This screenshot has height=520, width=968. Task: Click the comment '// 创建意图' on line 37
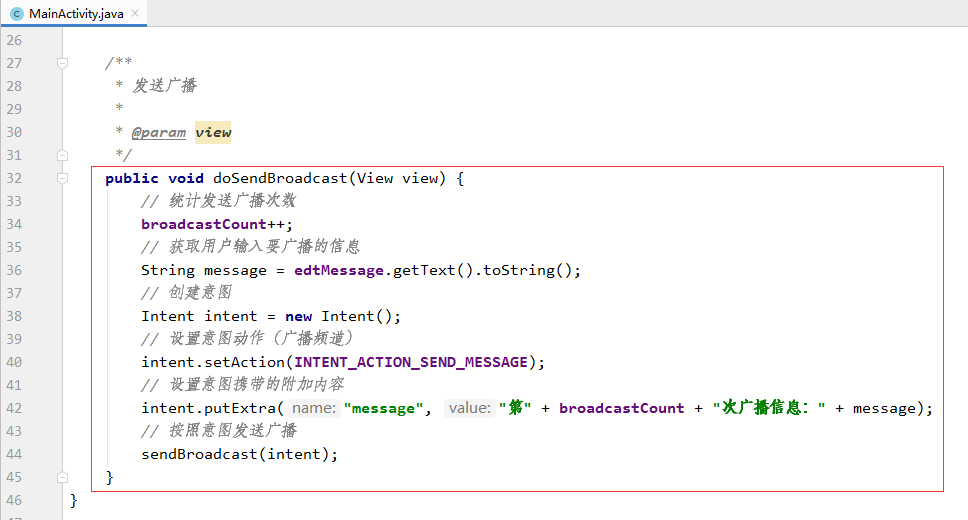pyautogui.click(x=186, y=292)
